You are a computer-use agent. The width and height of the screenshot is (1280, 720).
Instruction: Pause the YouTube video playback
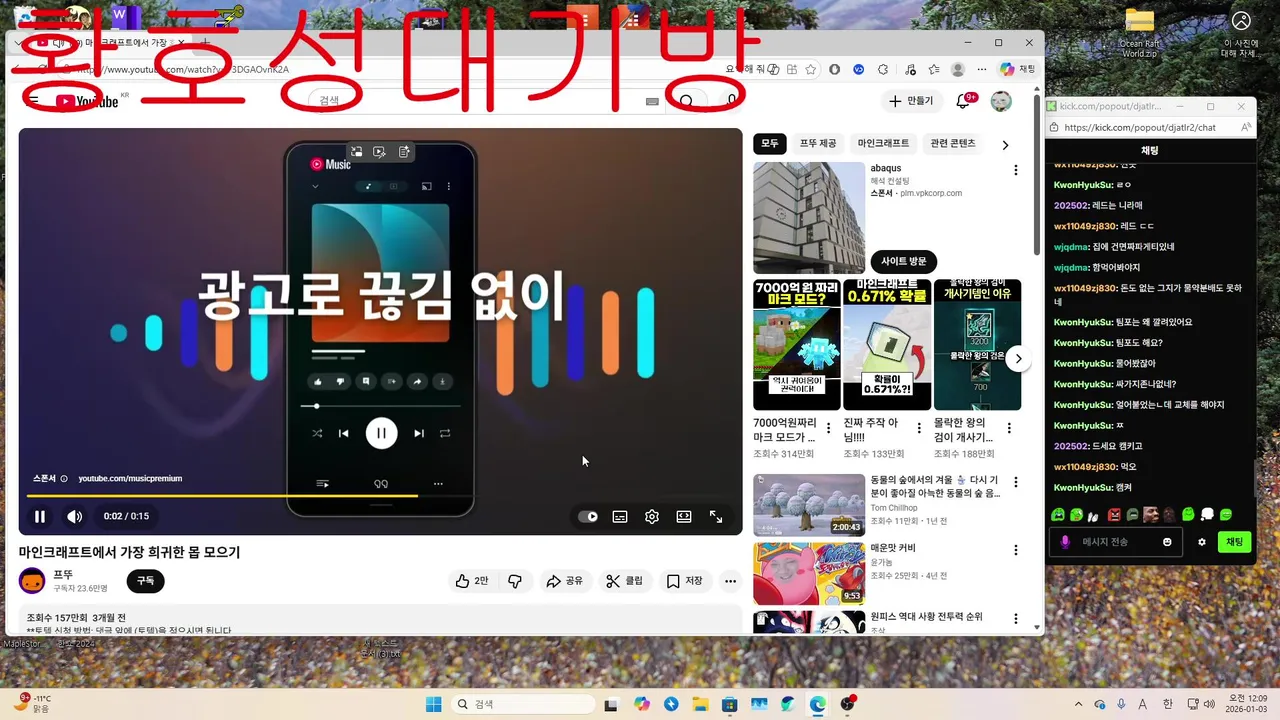tap(40, 517)
